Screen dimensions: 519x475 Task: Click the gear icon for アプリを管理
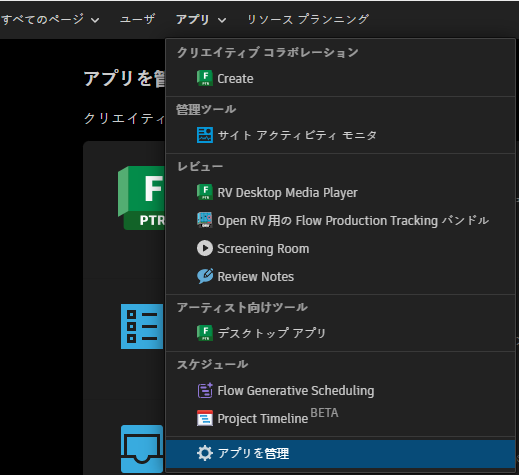click(x=205, y=453)
